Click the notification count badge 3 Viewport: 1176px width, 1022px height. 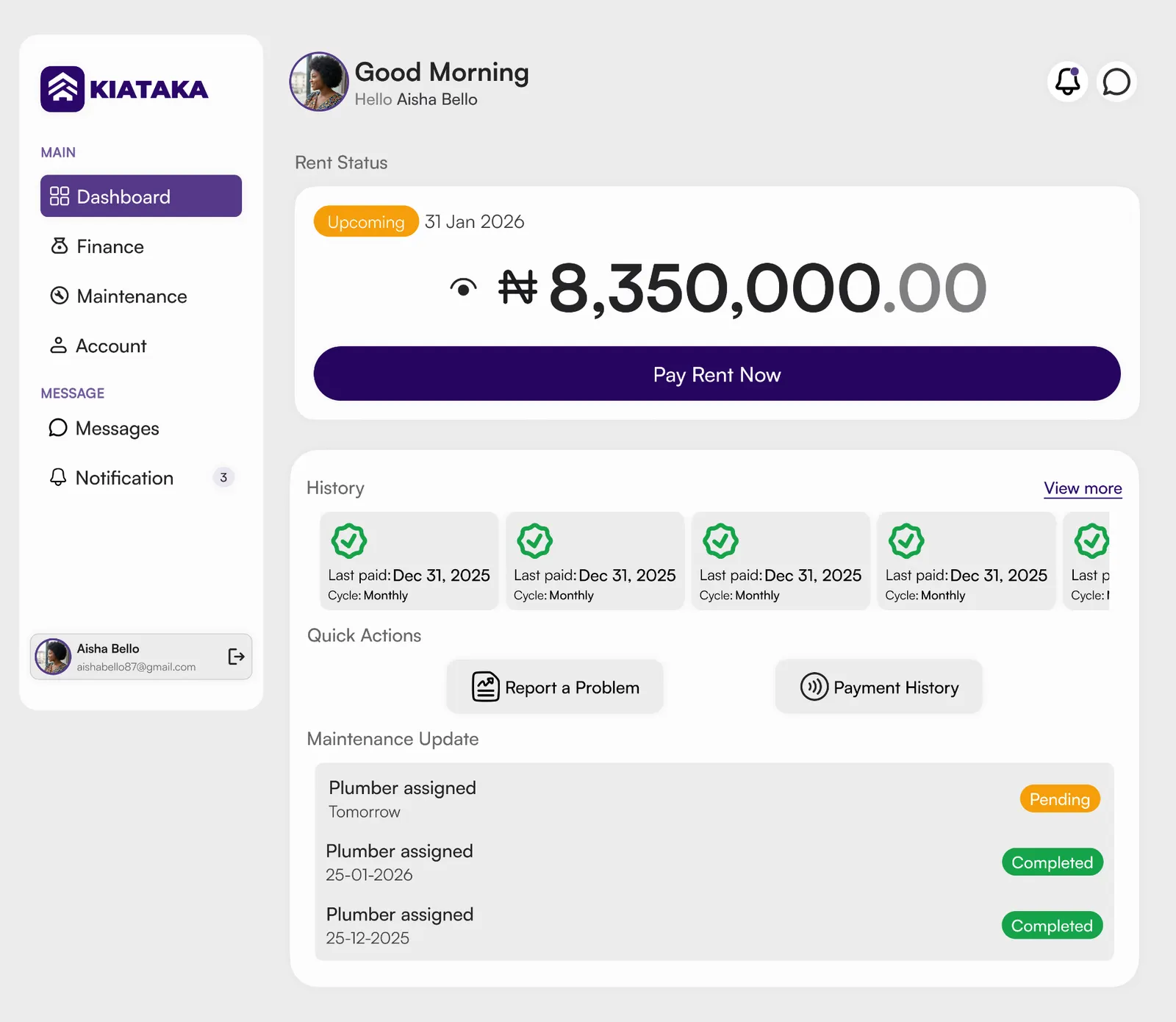[223, 477]
